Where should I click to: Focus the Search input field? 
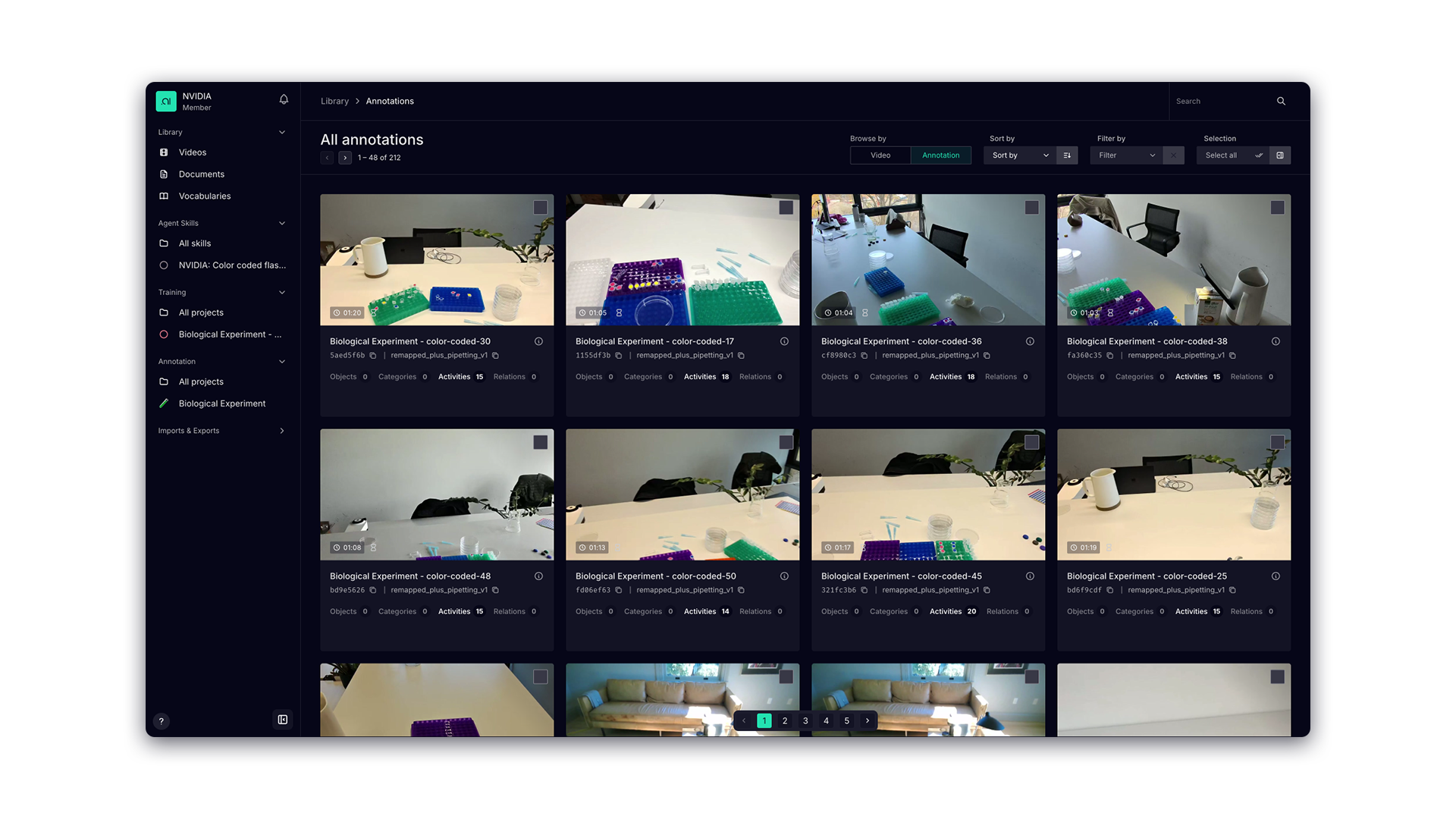coord(1223,101)
